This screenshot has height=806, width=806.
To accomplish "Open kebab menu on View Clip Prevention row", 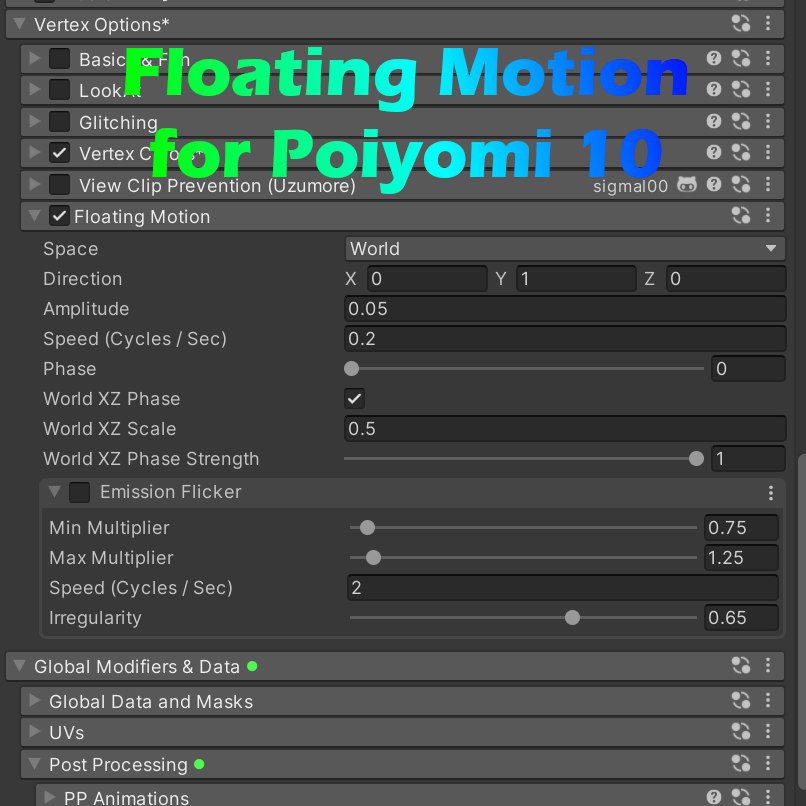I will [767, 184].
